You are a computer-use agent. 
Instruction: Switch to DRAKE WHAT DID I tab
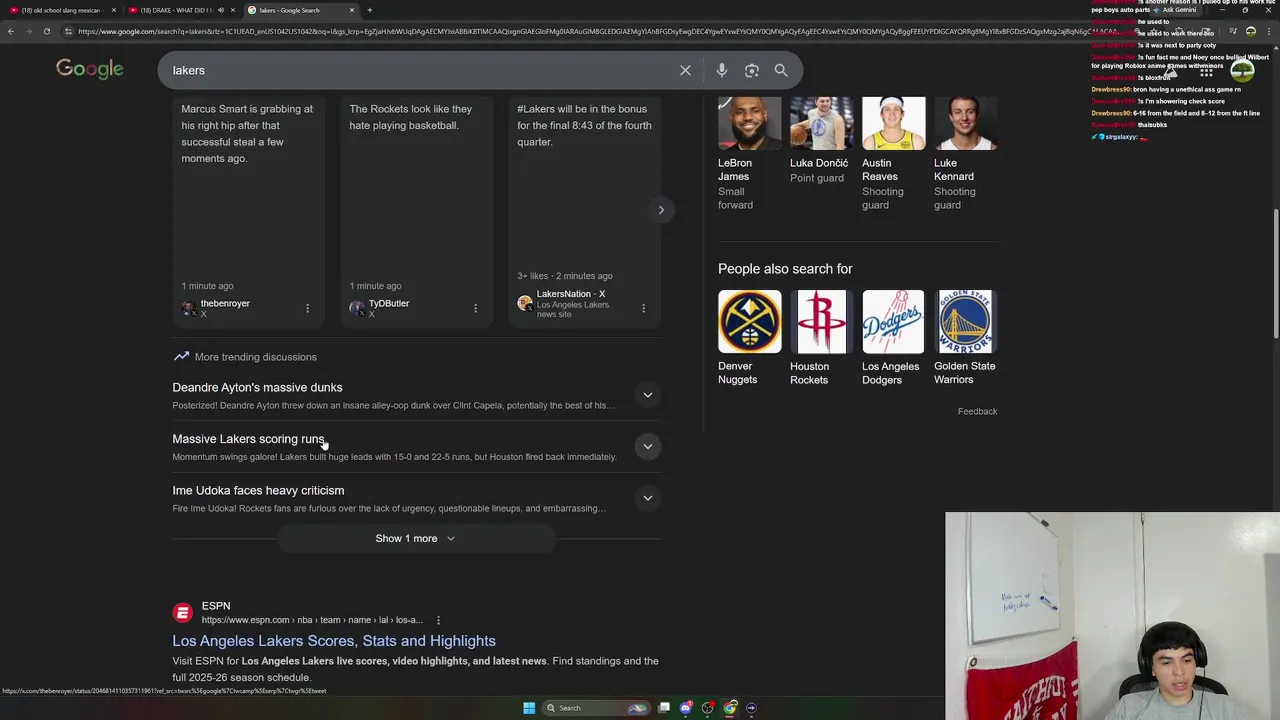pyautogui.click(x=180, y=10)
